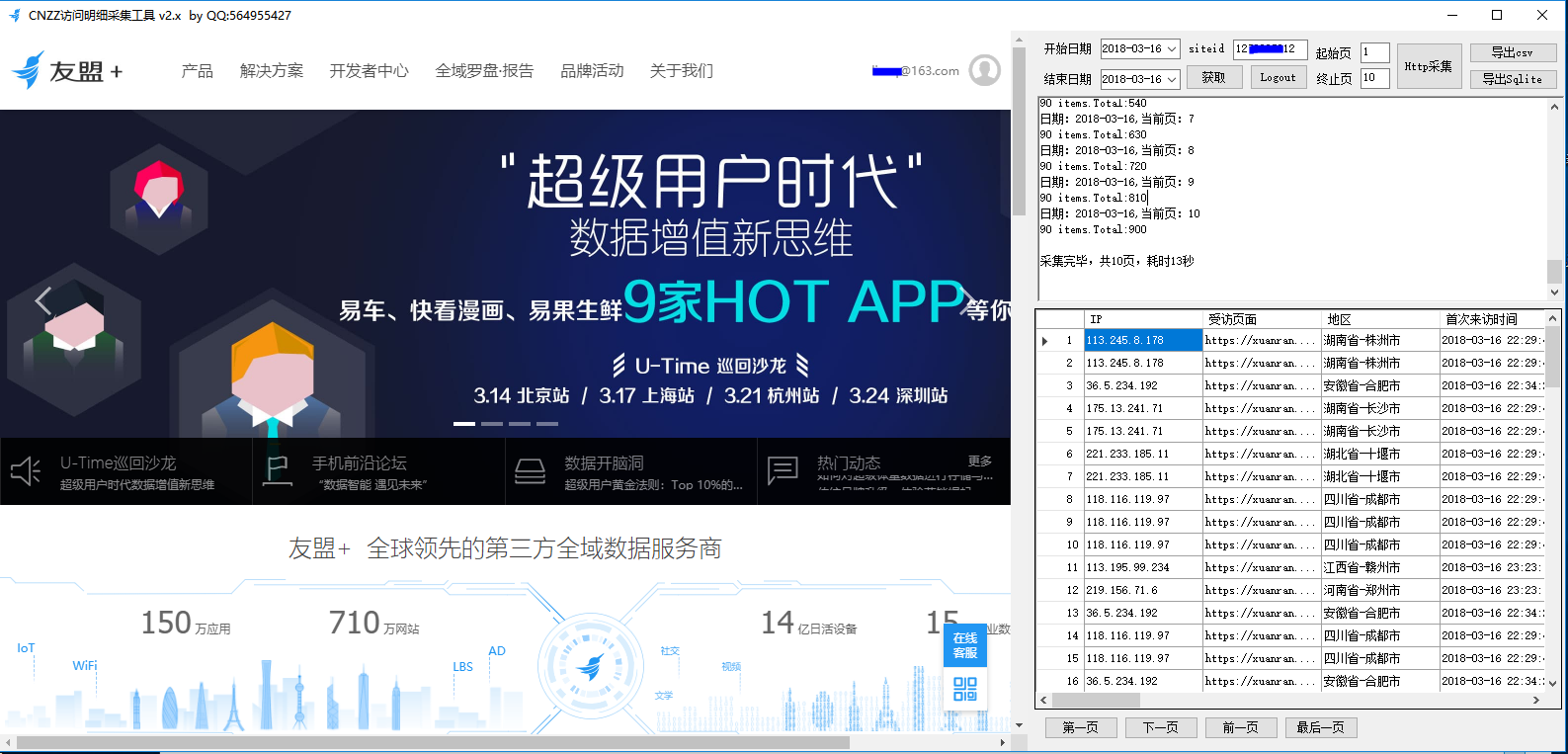The width and height of the screenshot is (1568, 754).
Task: Click the 数据开脑洞 news tile title
Action: [x=604, y=462]
